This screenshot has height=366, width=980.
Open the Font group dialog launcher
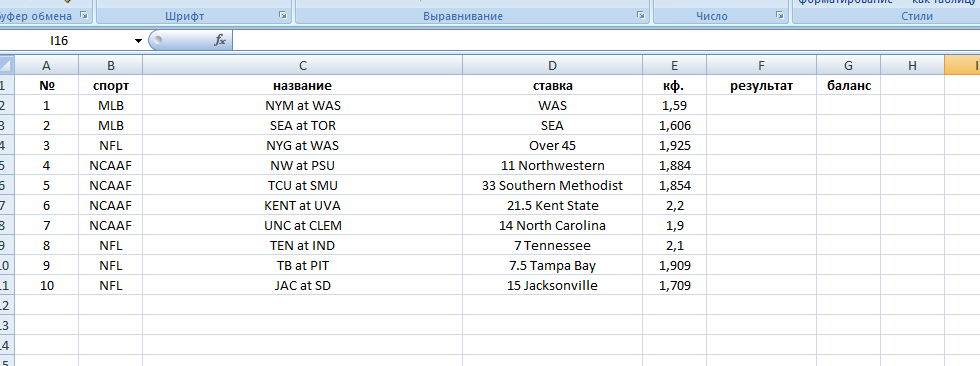click(x=283, y=16)
